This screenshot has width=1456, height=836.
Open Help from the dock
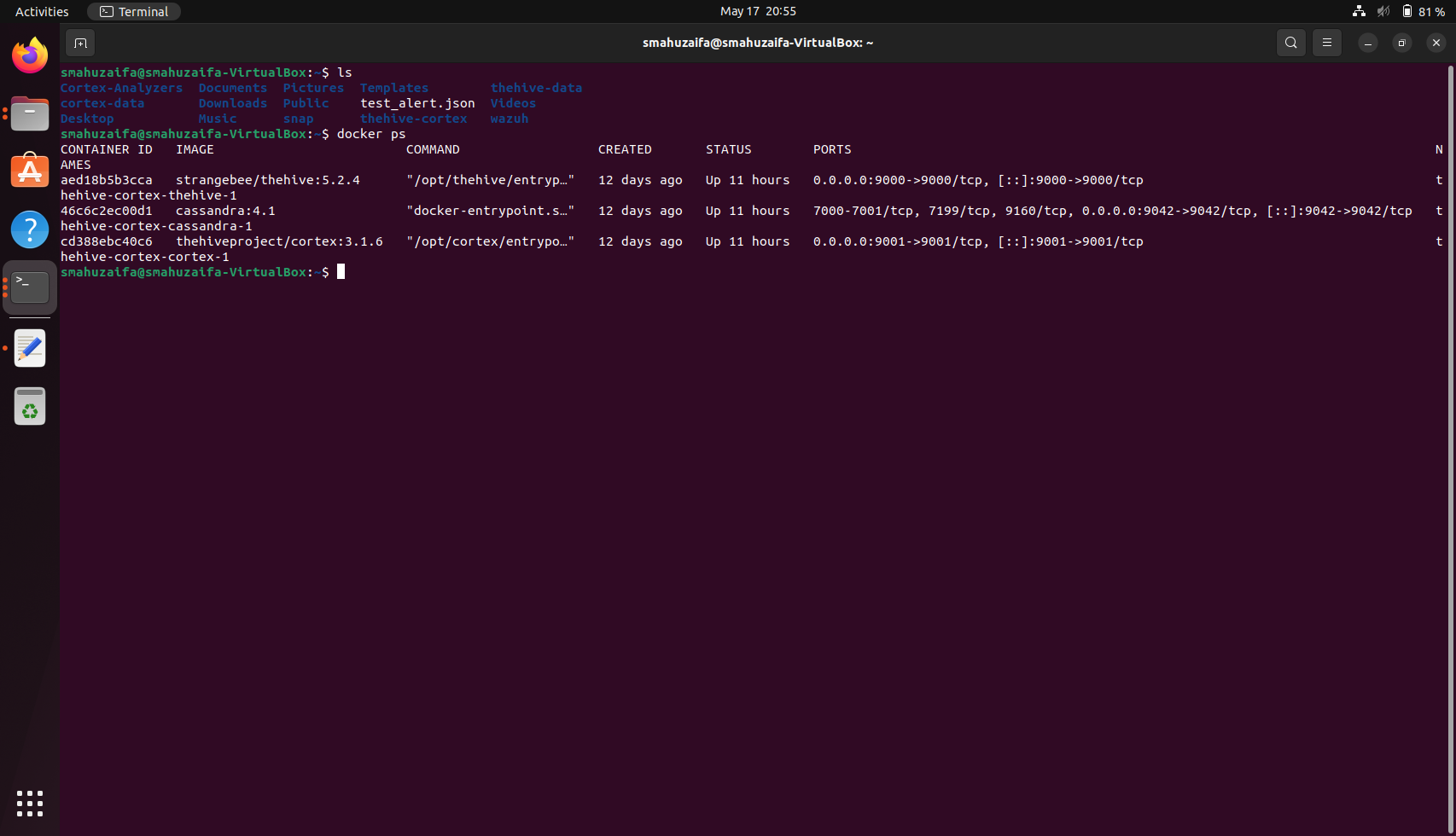click(x=30, y=229)
